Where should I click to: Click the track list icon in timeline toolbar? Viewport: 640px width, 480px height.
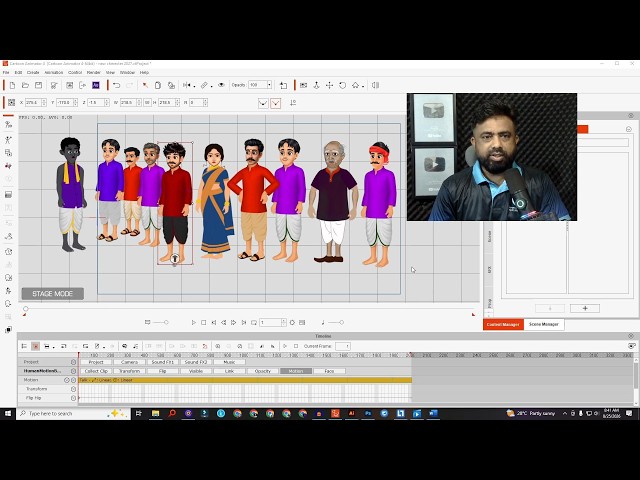pos(24,346)
